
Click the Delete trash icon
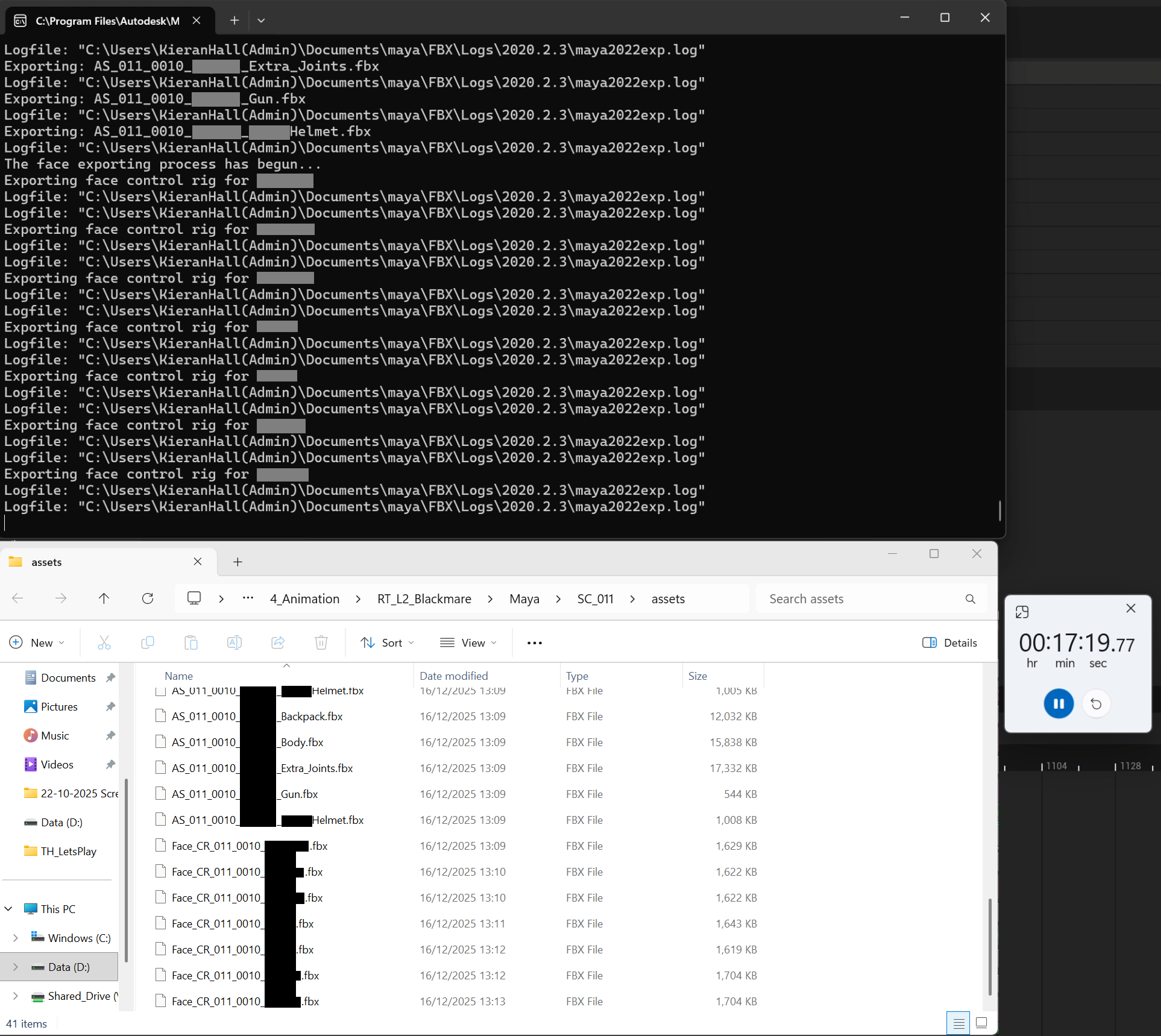pos(321,642)
